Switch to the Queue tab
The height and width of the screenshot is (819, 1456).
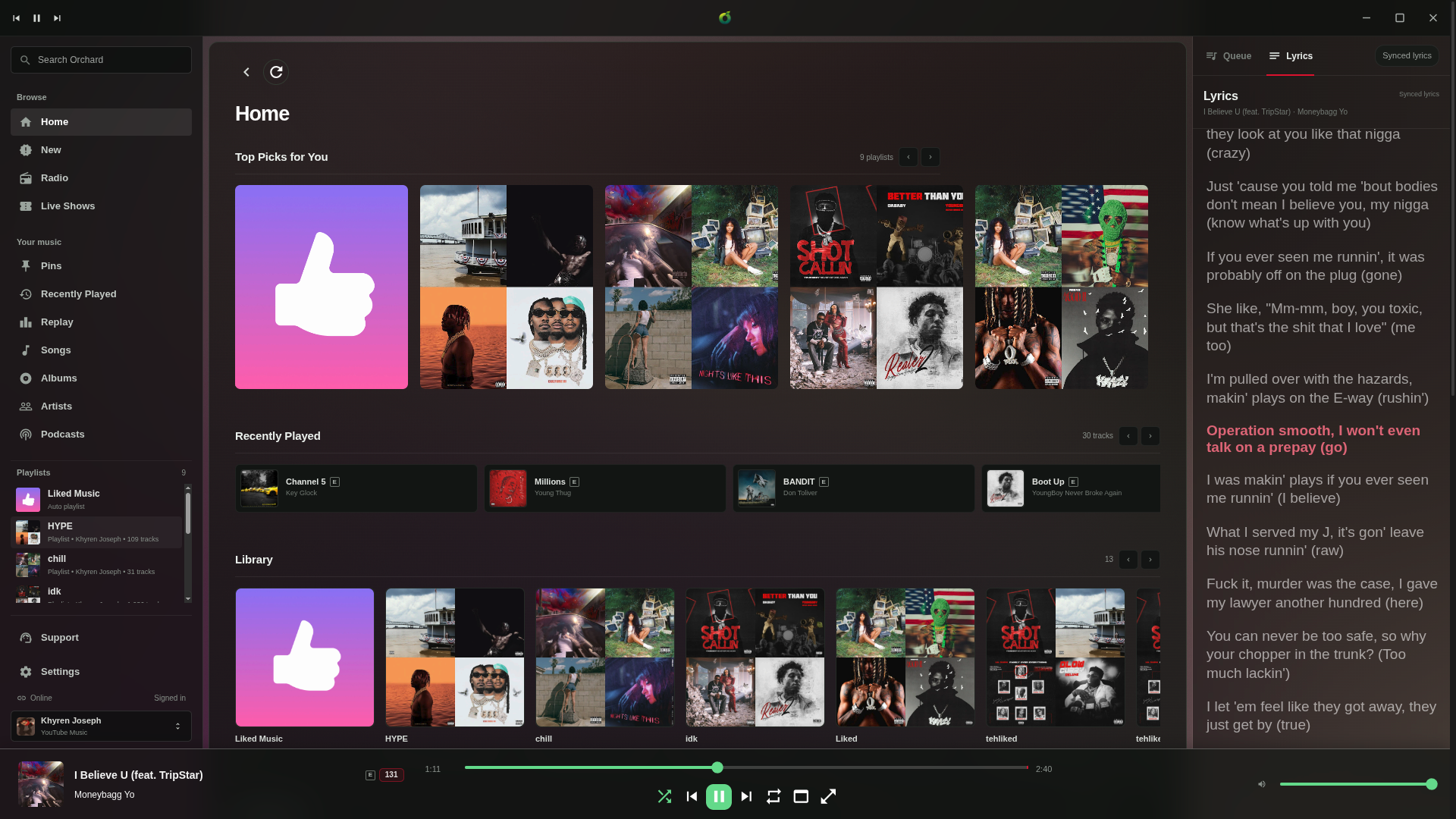point(1228,56)
